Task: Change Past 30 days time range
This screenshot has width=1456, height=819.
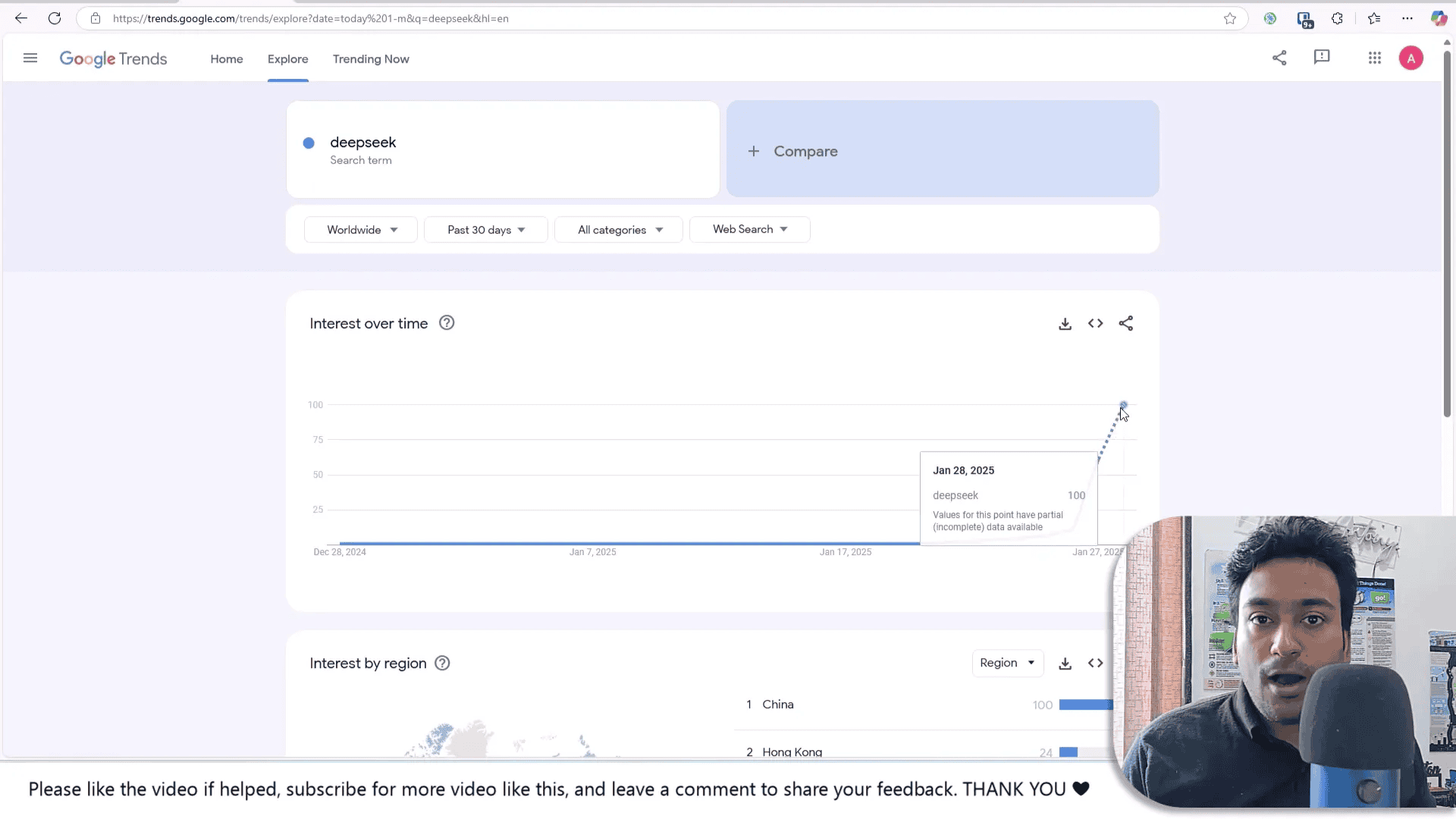Action: pos(486,230)
